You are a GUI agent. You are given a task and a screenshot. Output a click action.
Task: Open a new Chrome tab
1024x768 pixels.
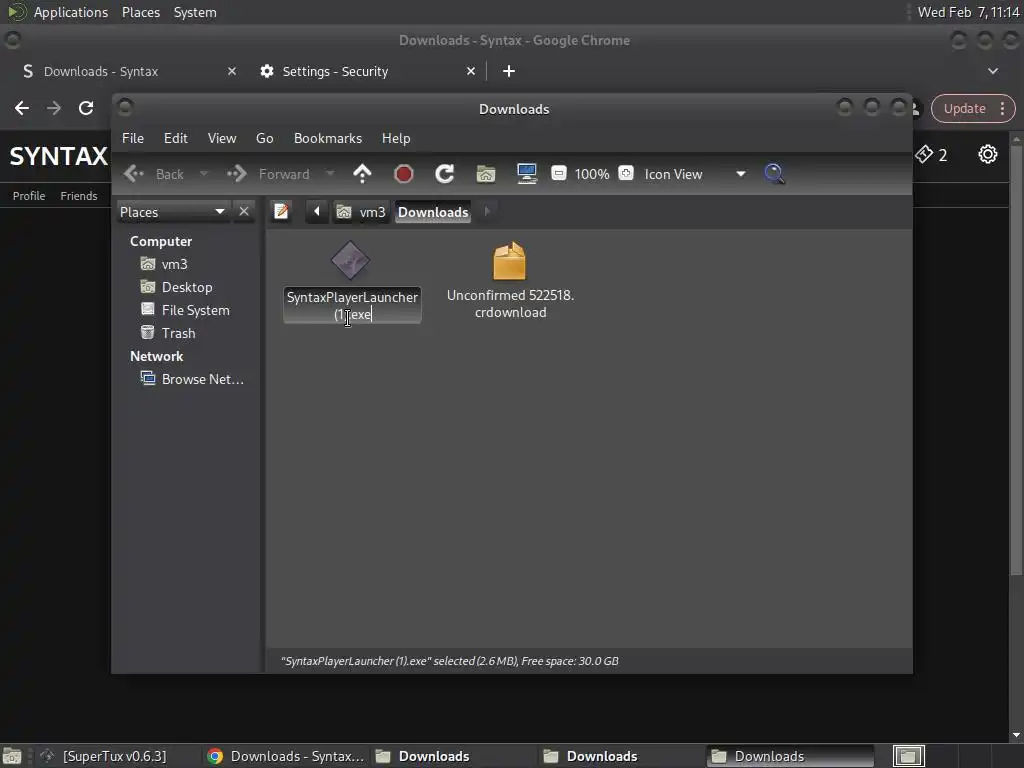point(509,71)
